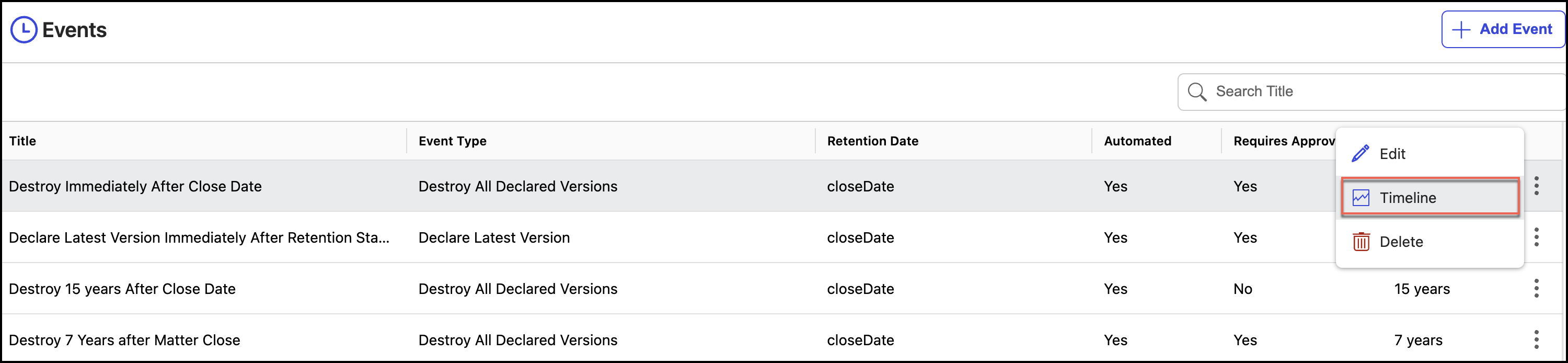Click the Automated column header
The image size is (1568, 363).
tap(1137, 141)
